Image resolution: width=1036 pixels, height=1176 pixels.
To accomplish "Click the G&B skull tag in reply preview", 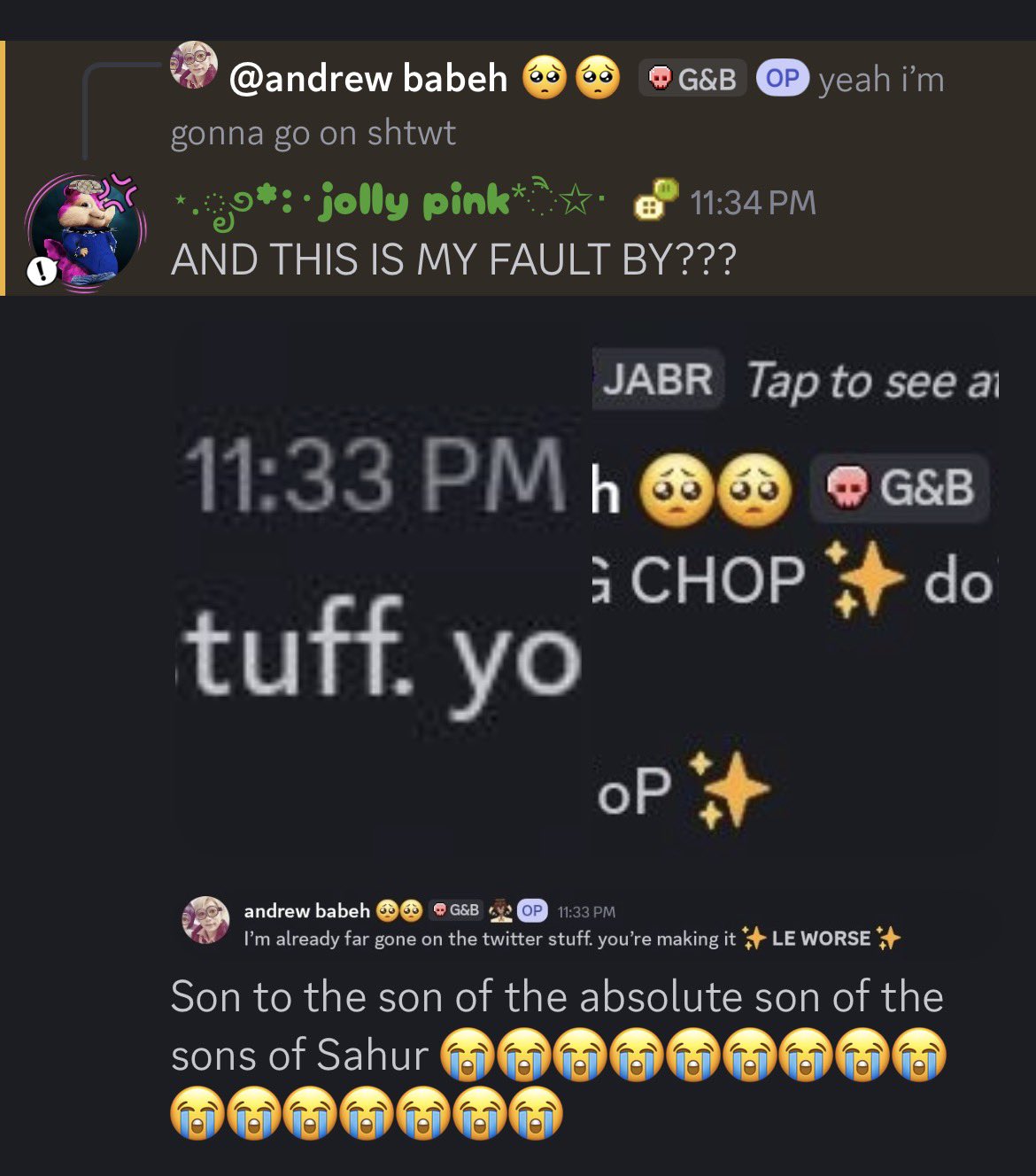I will [x=692, y=79].
